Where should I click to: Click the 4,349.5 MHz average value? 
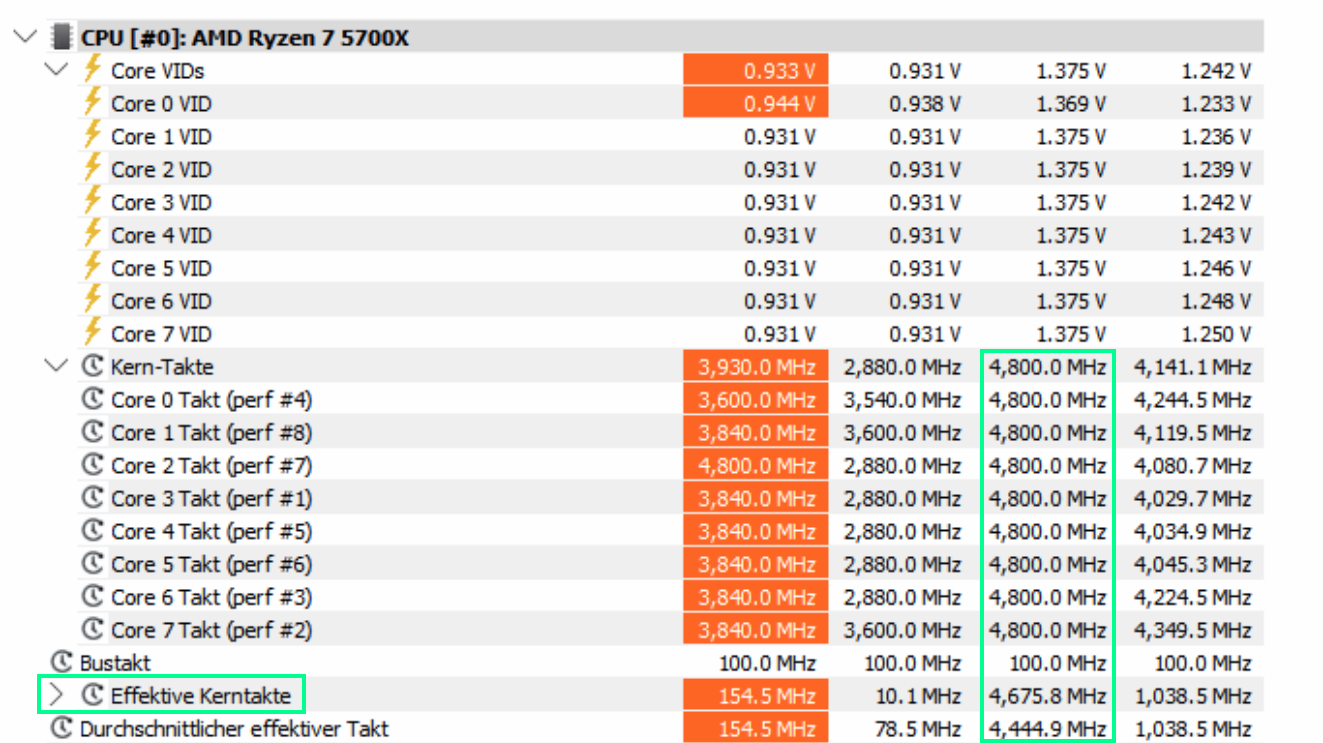(1193, 630)
